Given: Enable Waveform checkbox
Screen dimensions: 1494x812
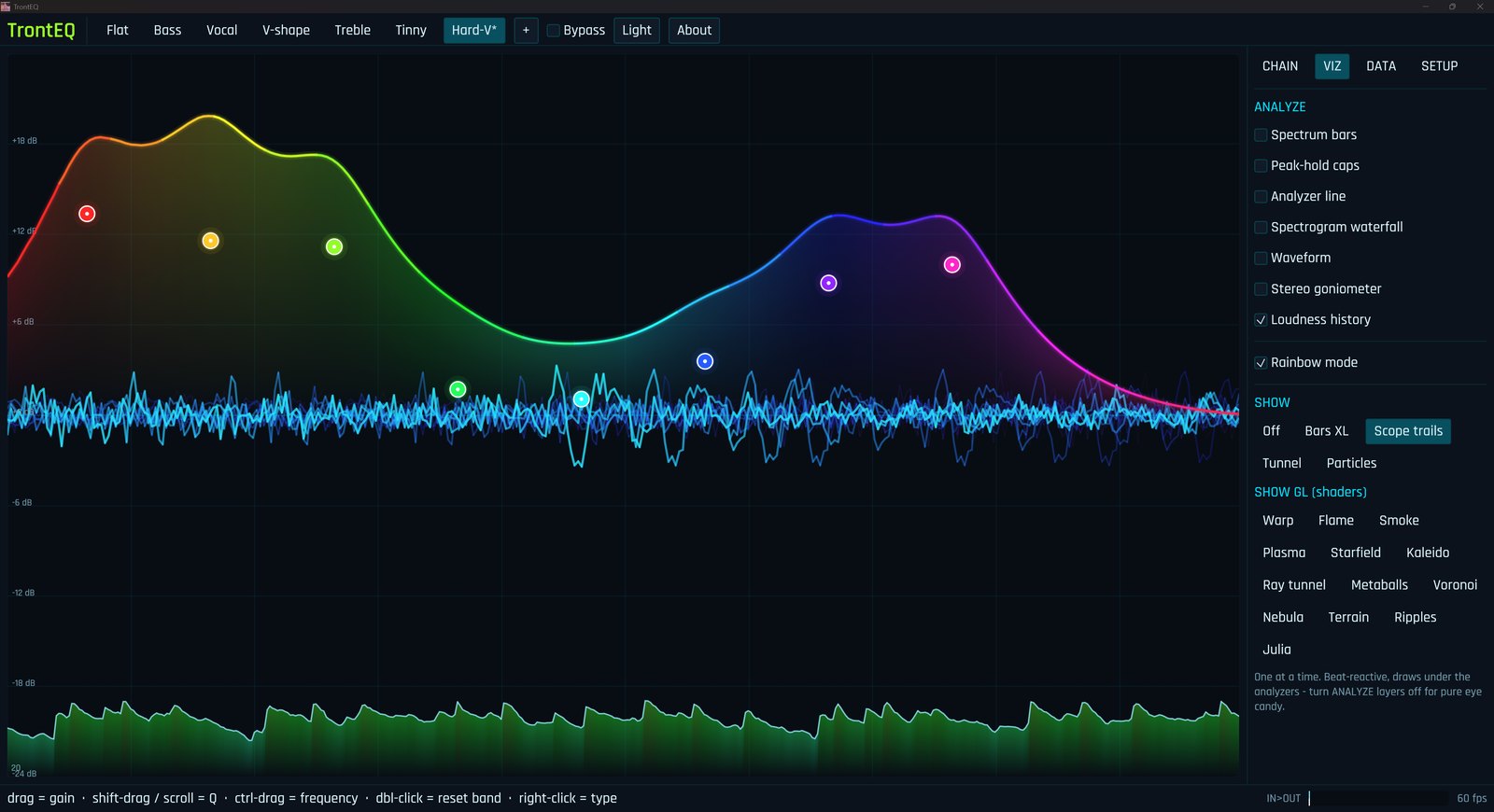Looking at the screenshot, I should coord(1261,259).
